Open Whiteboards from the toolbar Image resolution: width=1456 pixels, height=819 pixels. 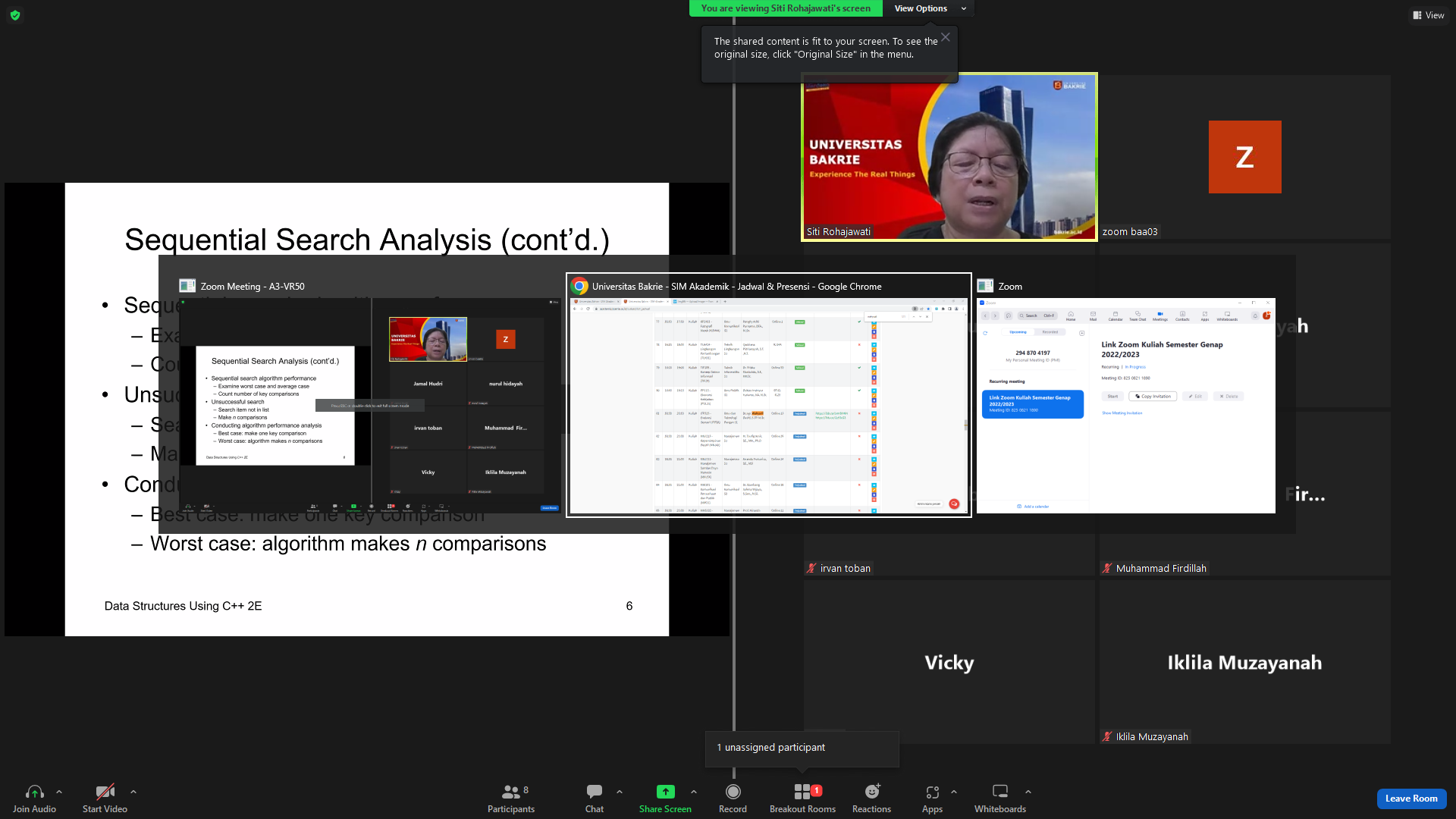(1000, 798)
